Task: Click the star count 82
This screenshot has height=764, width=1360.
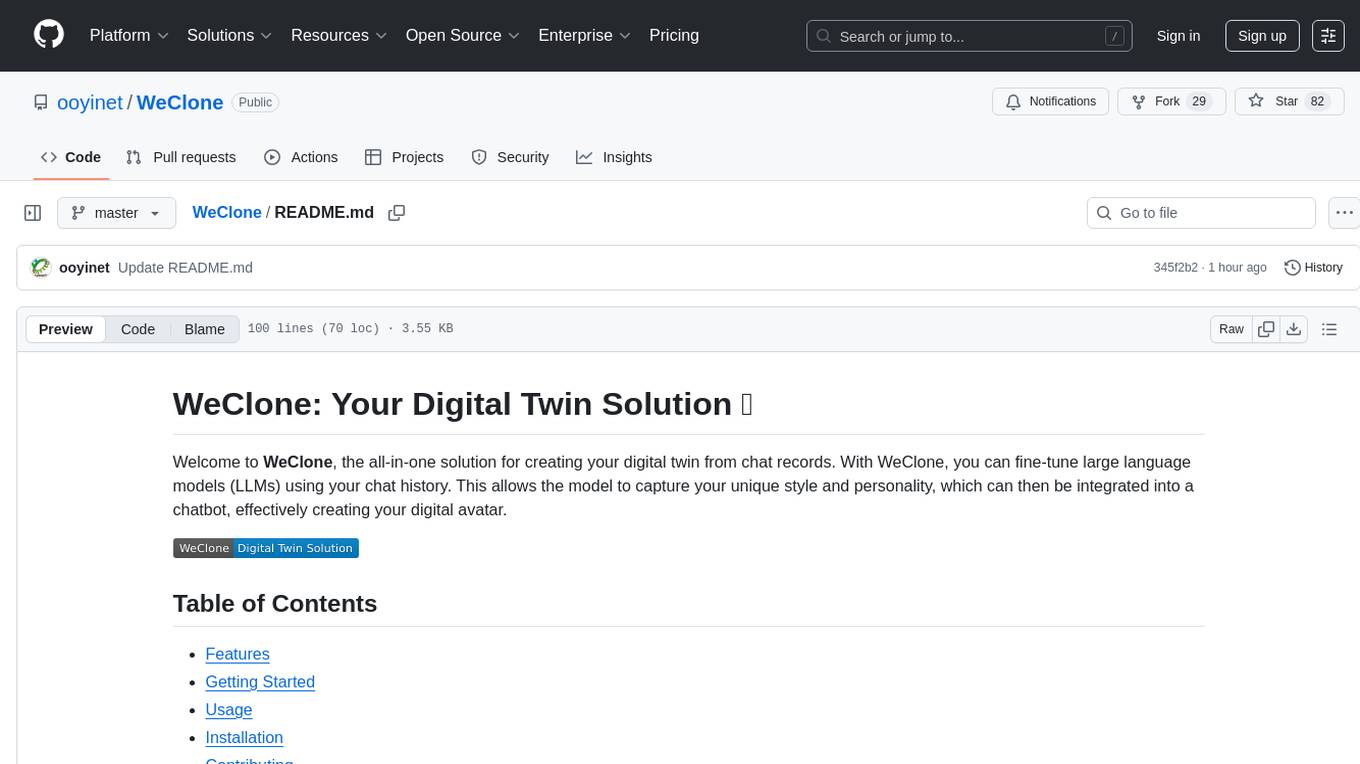Action: [x=1317, y=102]
